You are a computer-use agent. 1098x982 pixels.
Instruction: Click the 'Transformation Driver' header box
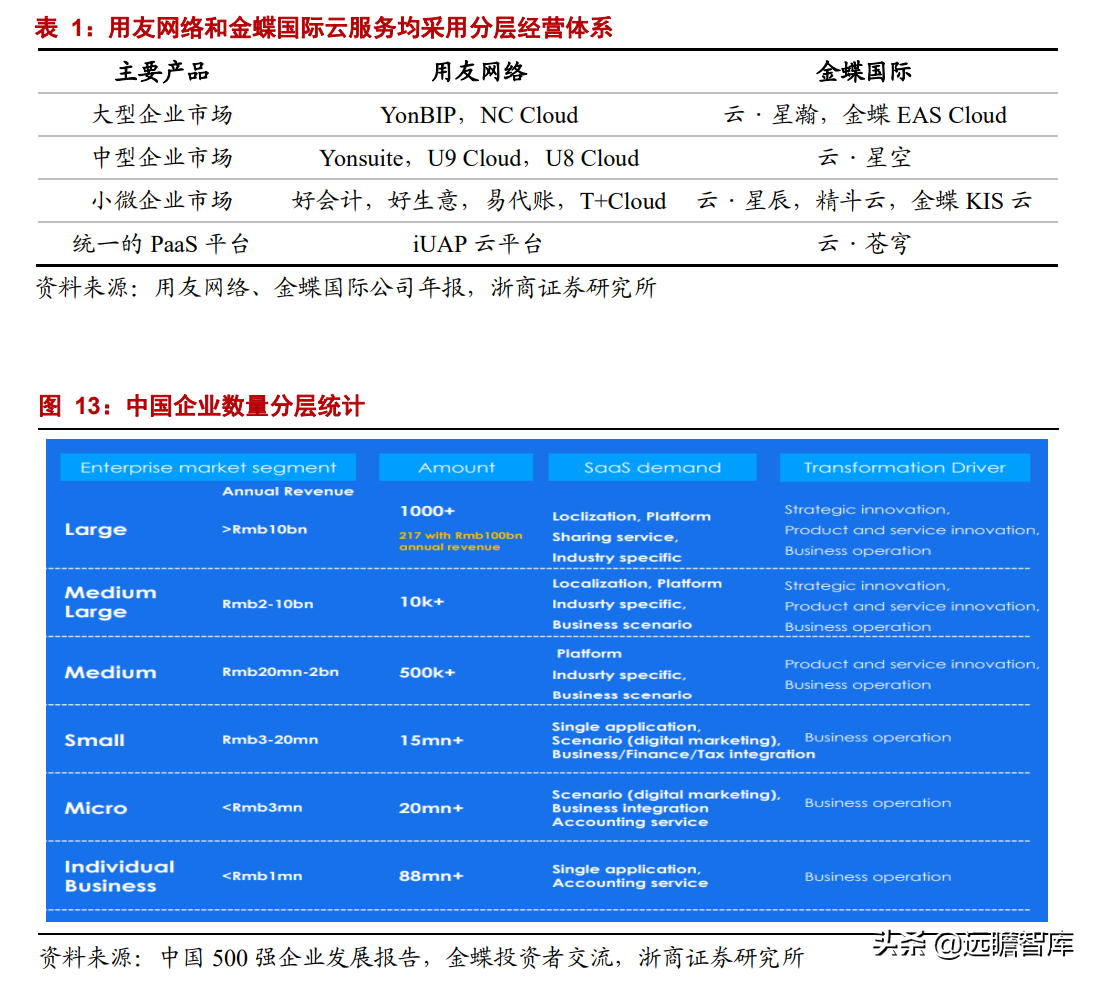click(x=905, y=467)
